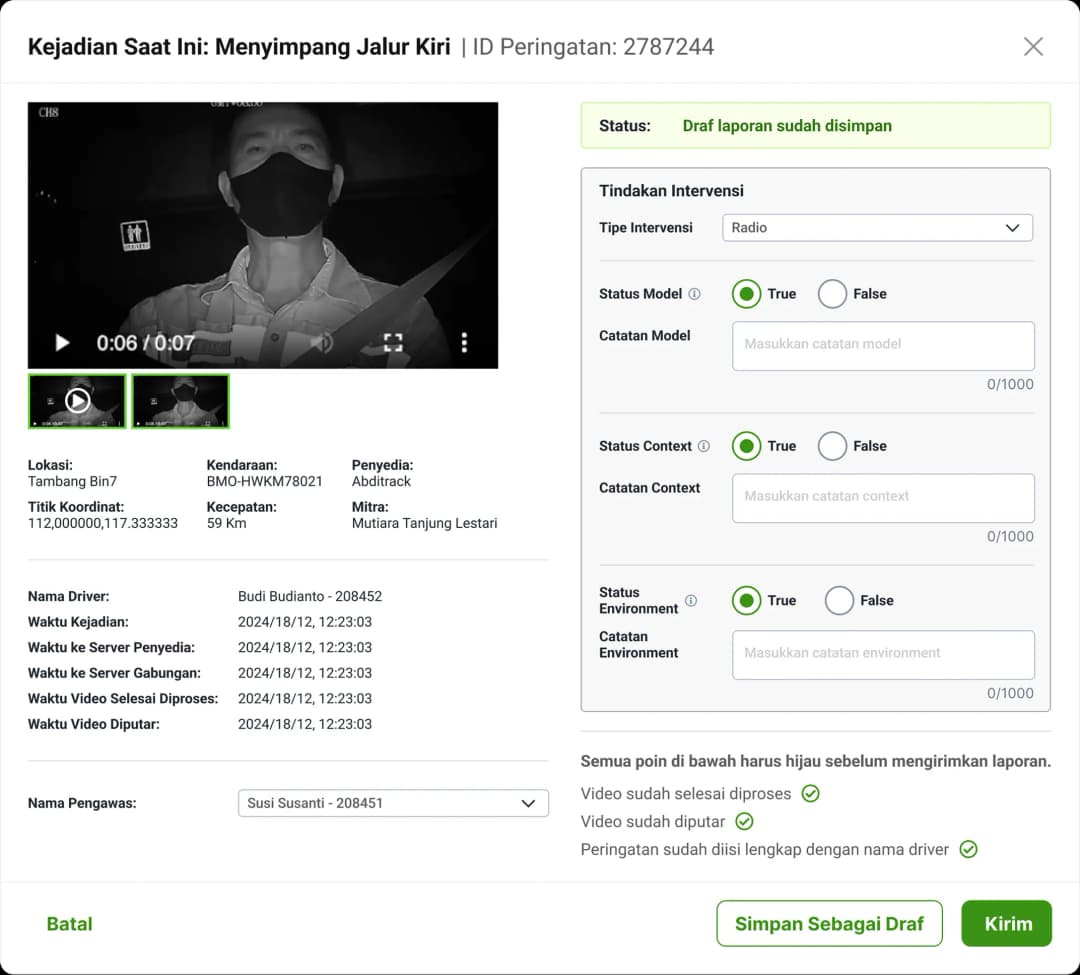The image size is (1080, 975).
Task: Click the Batal link
Action: pyautogui.click(x=70, y=924)
